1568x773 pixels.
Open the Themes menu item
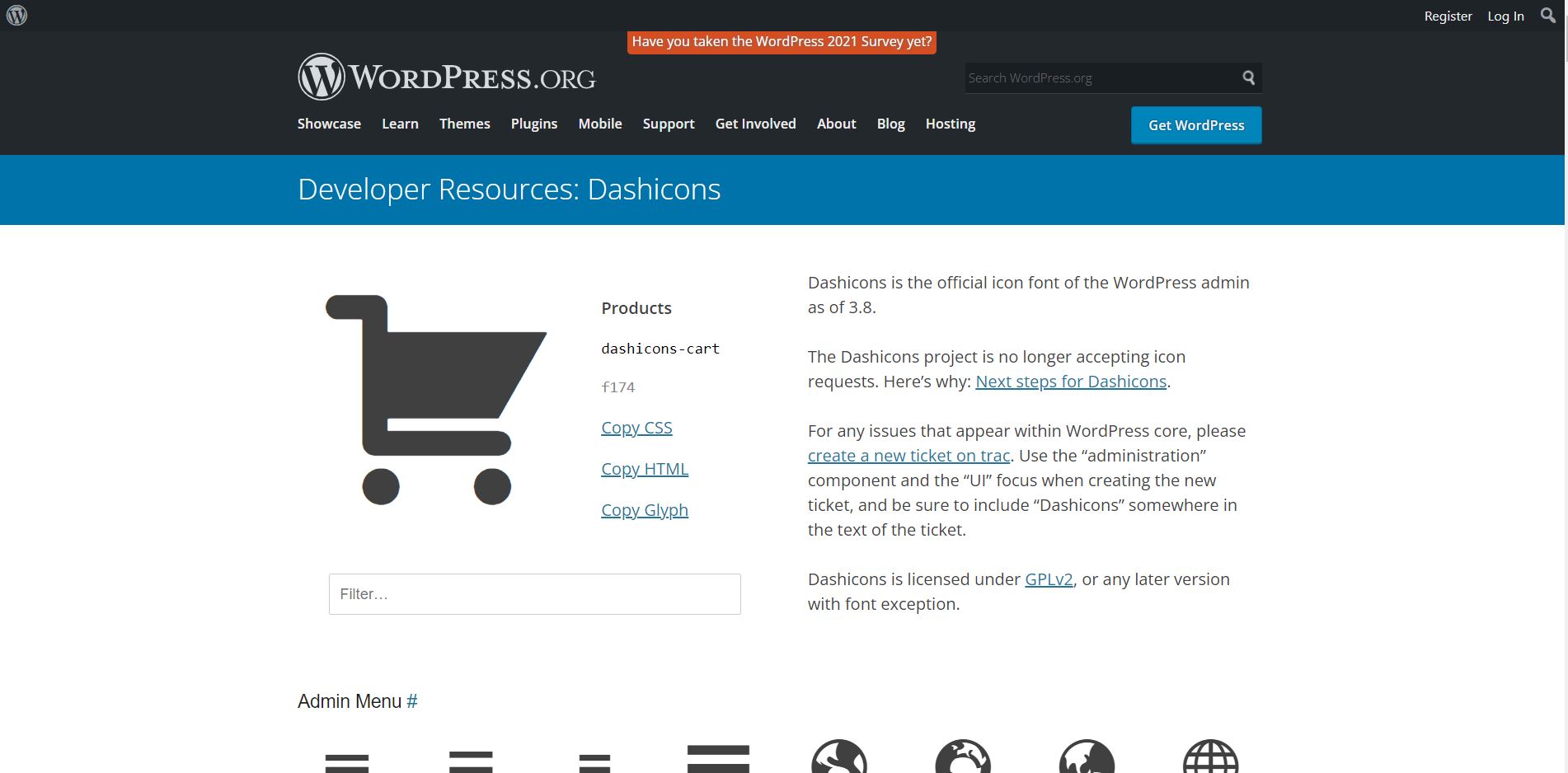(x=464, y=124)
